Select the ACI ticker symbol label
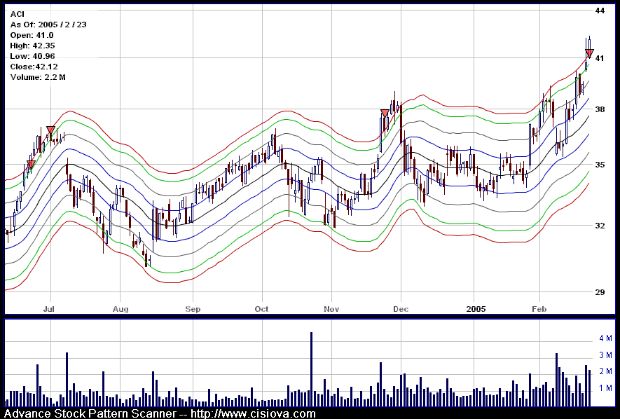The image size is (620, 419). [x=17, y=14]
